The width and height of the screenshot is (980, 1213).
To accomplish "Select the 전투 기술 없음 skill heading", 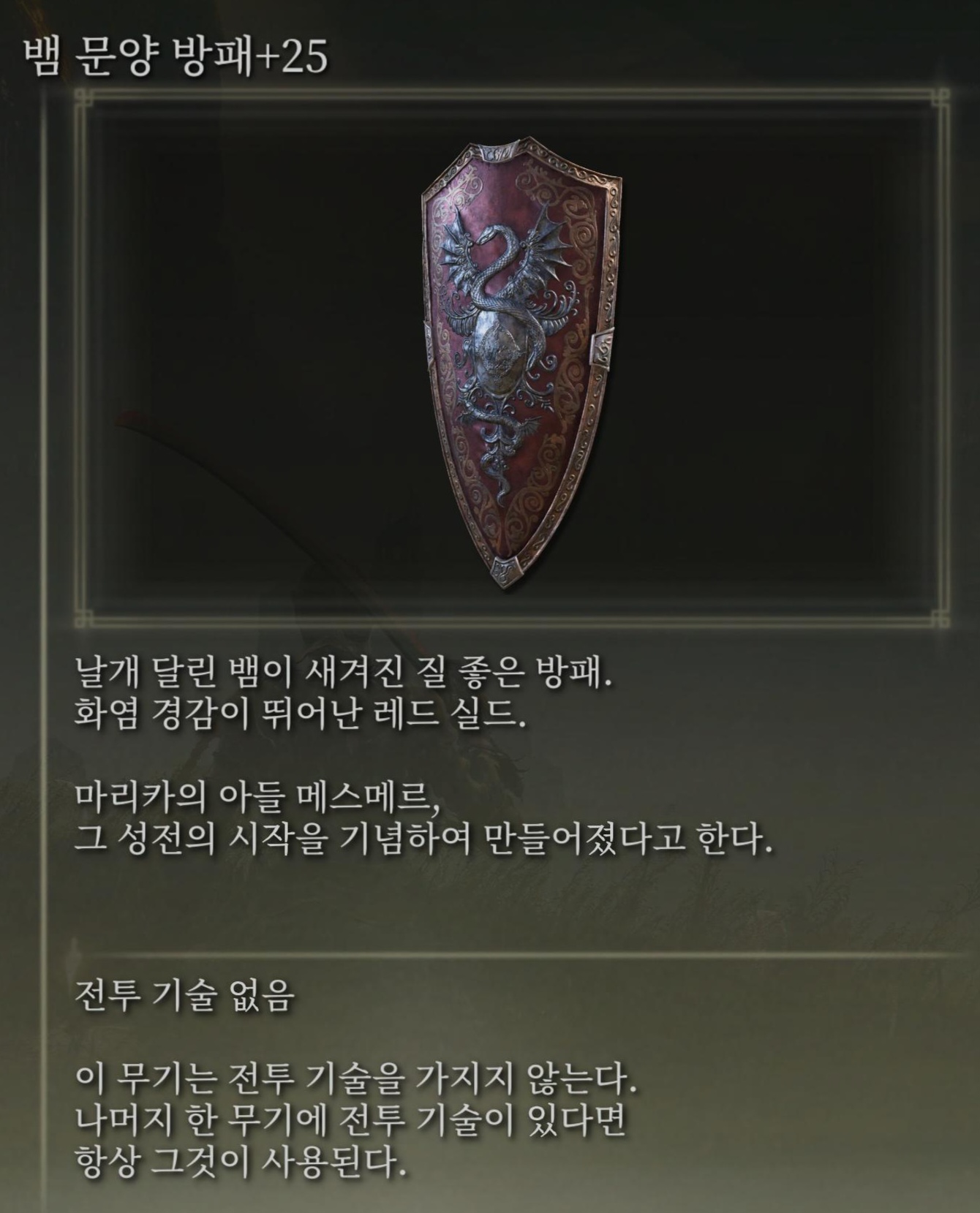I will pos(184,996).
